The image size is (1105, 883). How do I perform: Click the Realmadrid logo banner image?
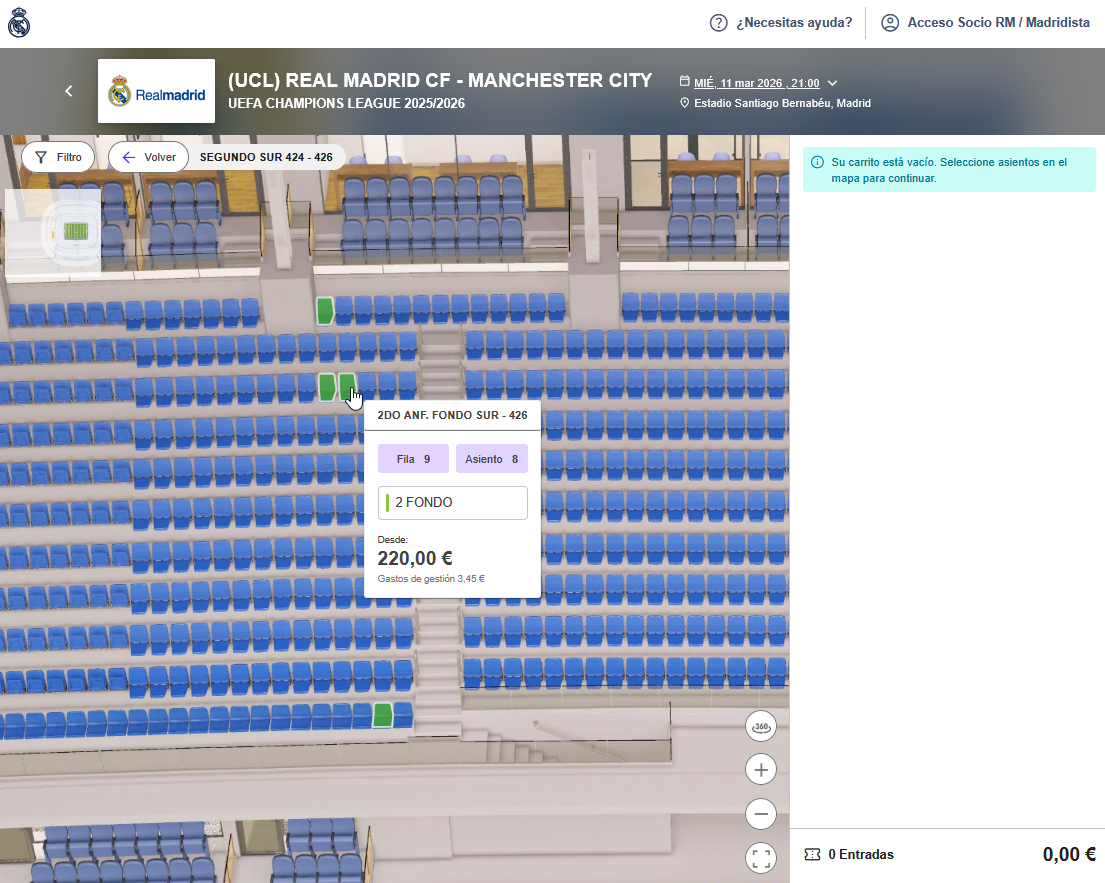156,91
